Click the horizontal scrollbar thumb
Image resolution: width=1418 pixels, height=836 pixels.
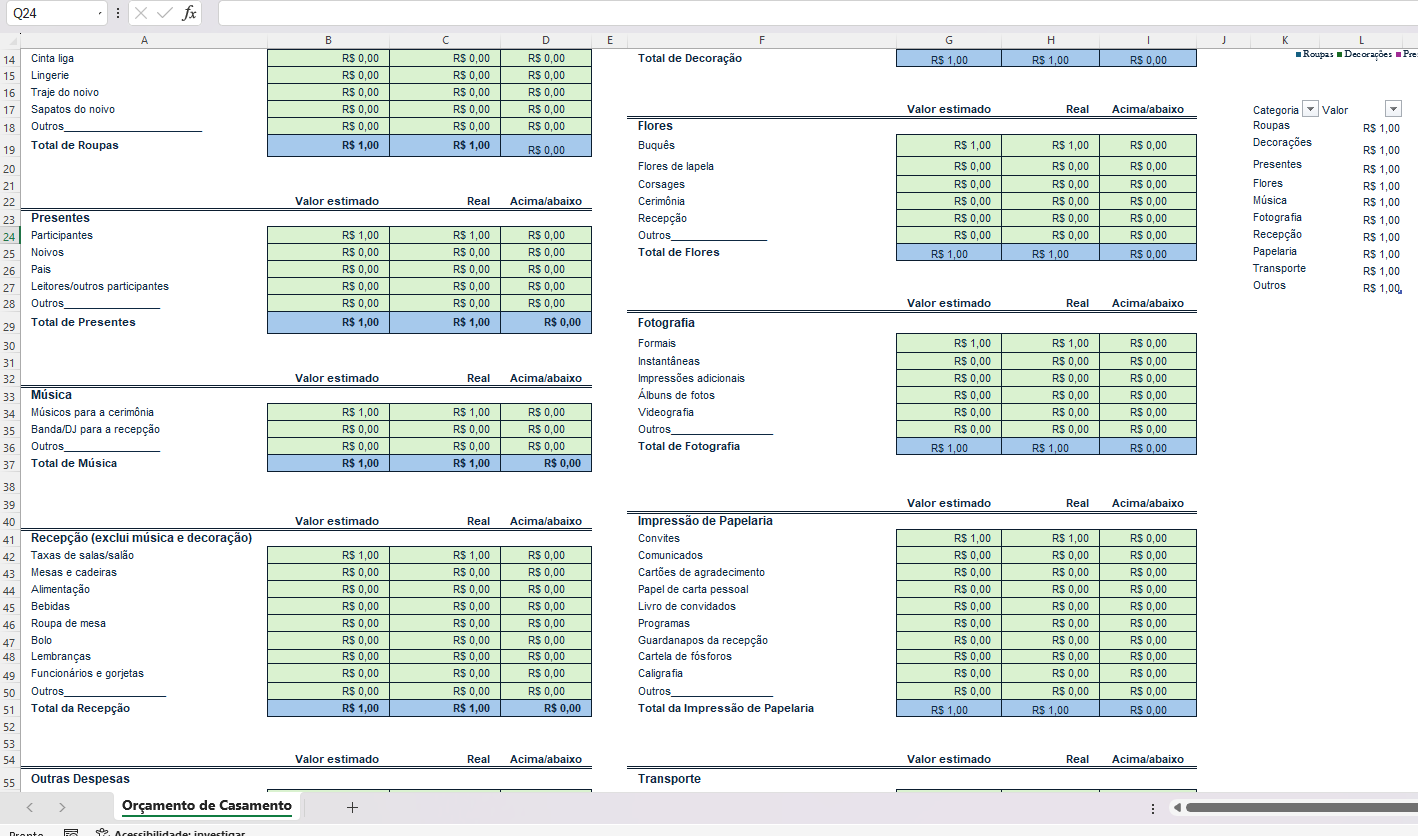pyautogui.click(x=1301, y=807)
